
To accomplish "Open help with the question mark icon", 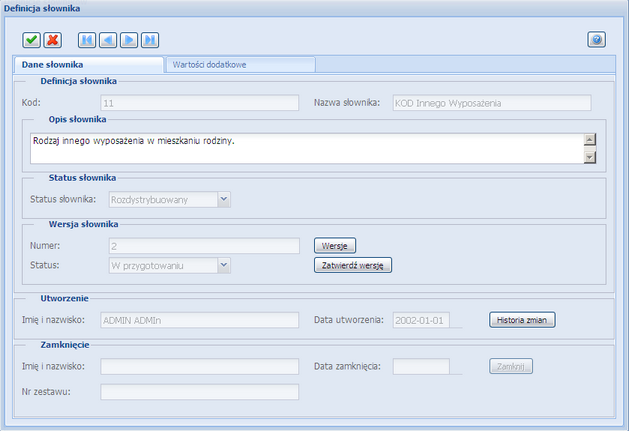I will coord(596,40).
